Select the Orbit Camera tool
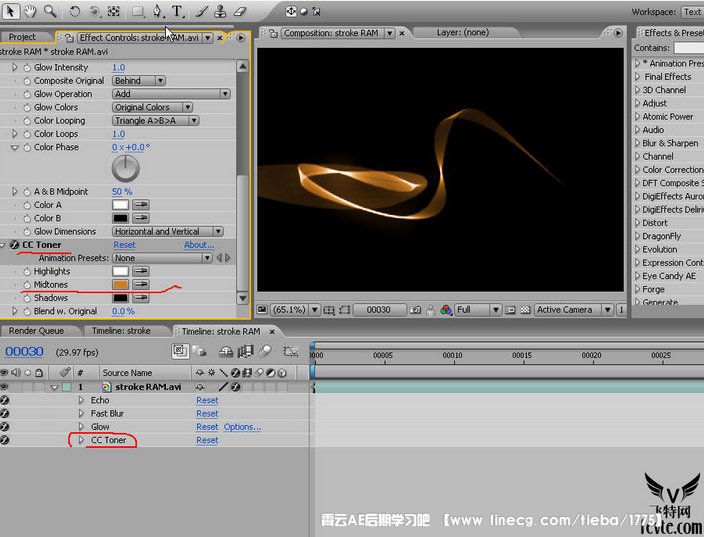This screenshot has height=537, width=704. 94,11
